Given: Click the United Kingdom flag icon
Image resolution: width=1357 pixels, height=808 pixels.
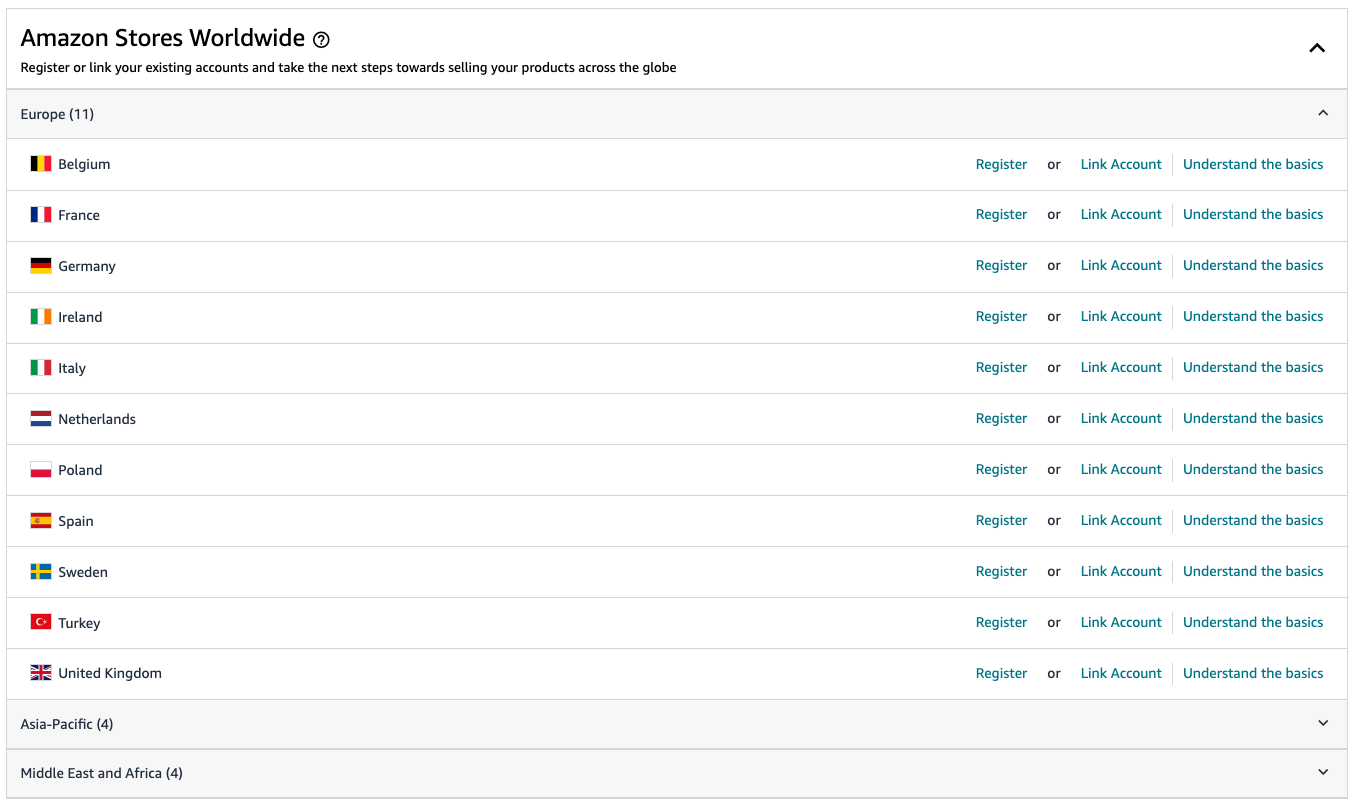Looking at the screenshot, I should tap(41, 673).
